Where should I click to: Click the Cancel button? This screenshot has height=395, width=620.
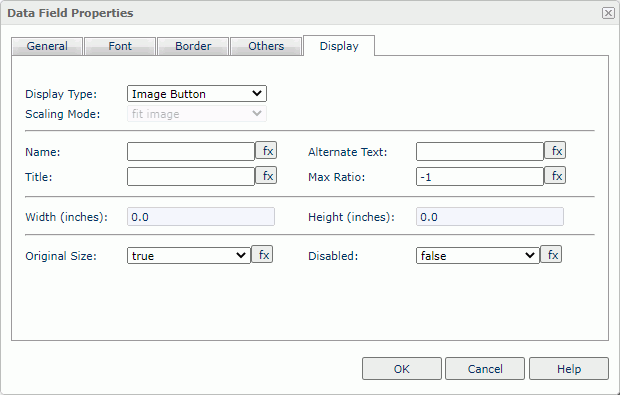[x=485, y=369]
